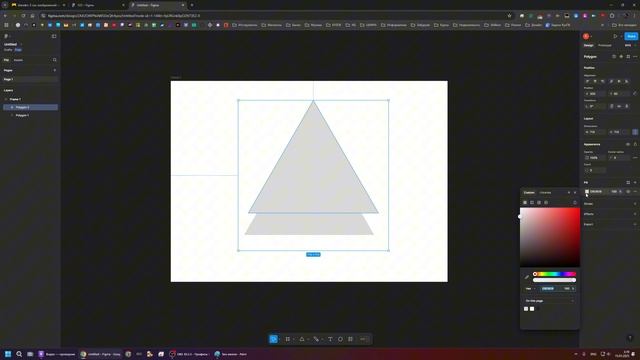The image size is (640, 360).
Task: Click the red saturation color area
Action: [x=550, y=237]
